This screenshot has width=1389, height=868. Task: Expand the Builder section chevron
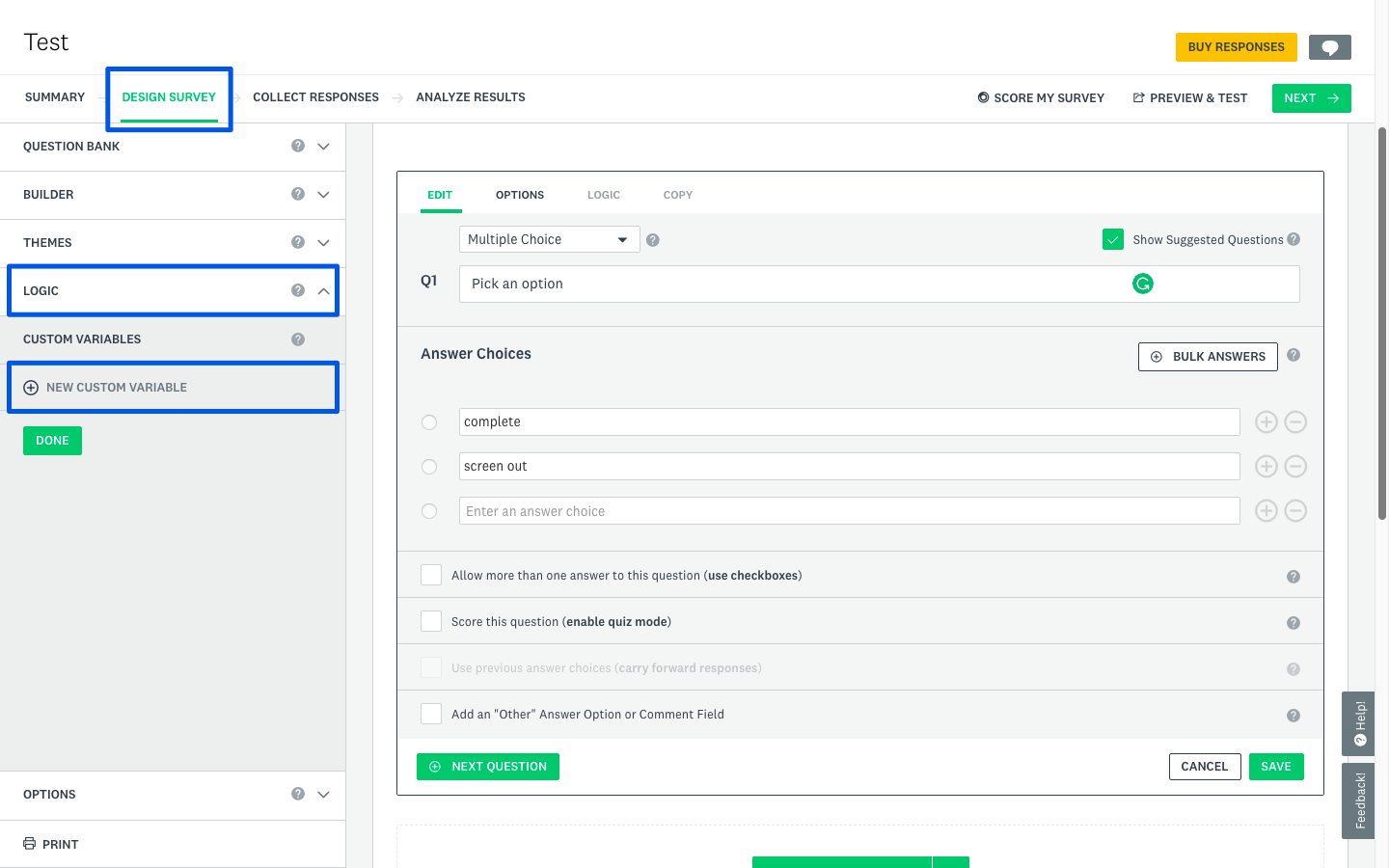tap(323, 195)
